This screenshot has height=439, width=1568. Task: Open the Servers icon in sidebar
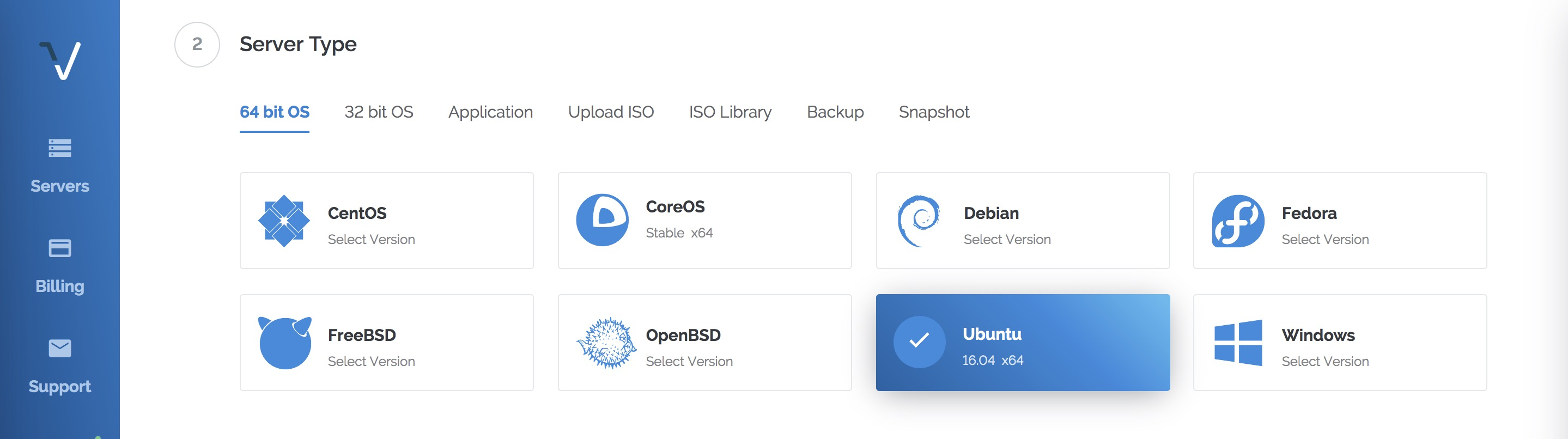(x=59, y=148)
